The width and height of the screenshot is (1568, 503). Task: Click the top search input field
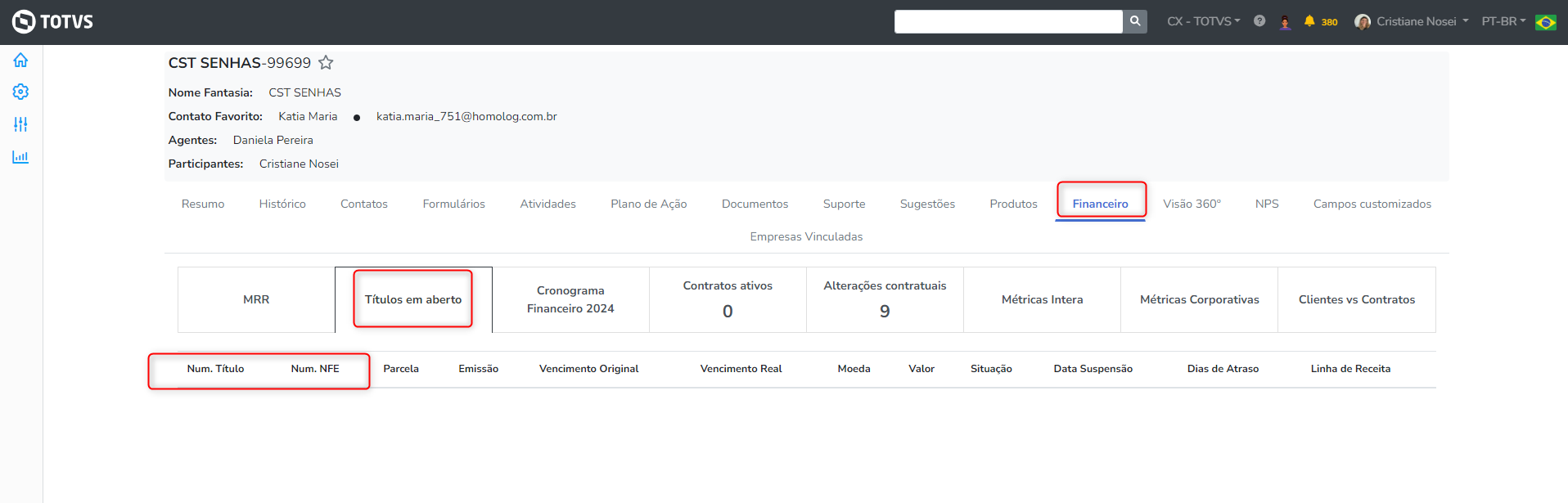[1008, 21]
